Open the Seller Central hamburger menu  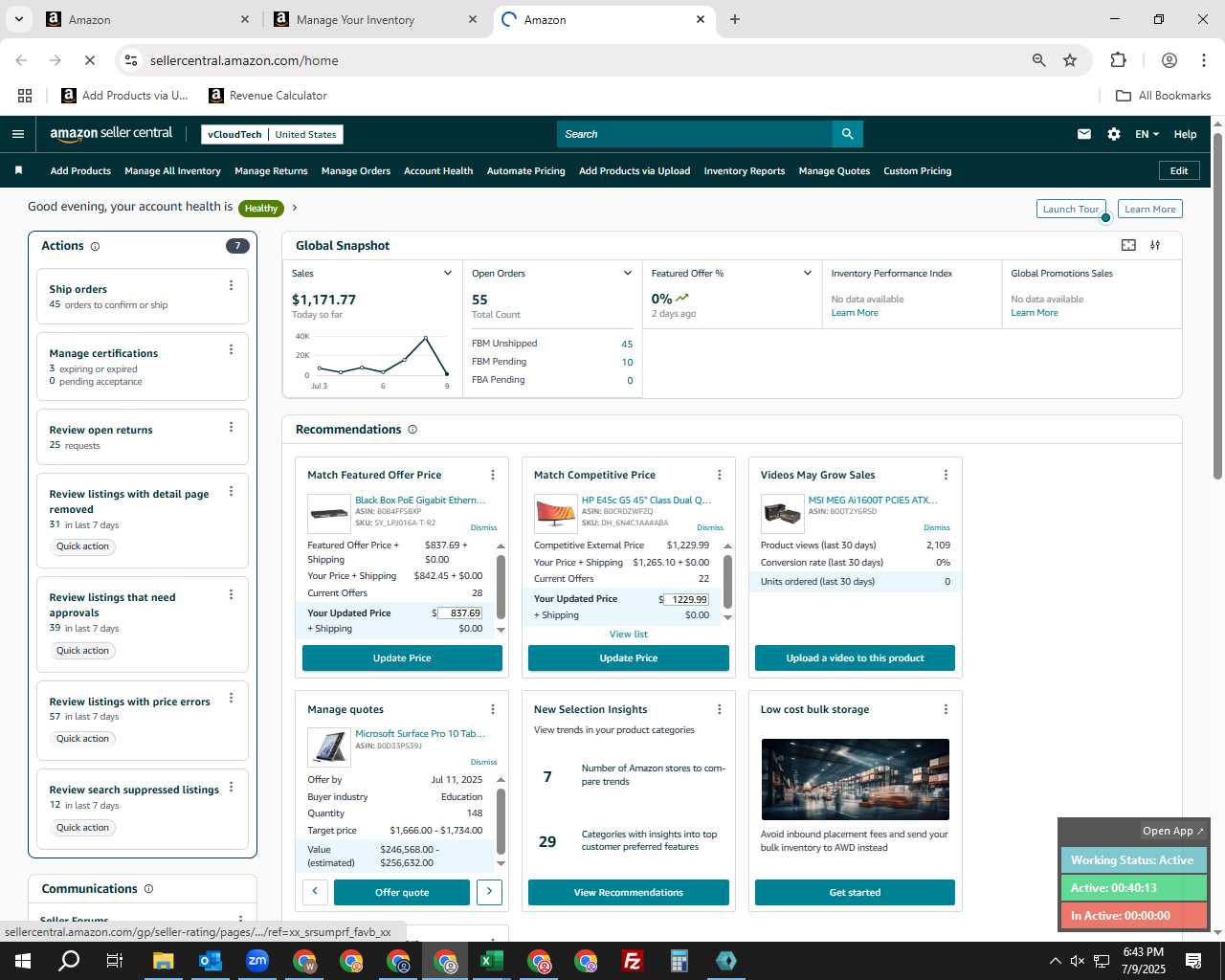point(18,134)
